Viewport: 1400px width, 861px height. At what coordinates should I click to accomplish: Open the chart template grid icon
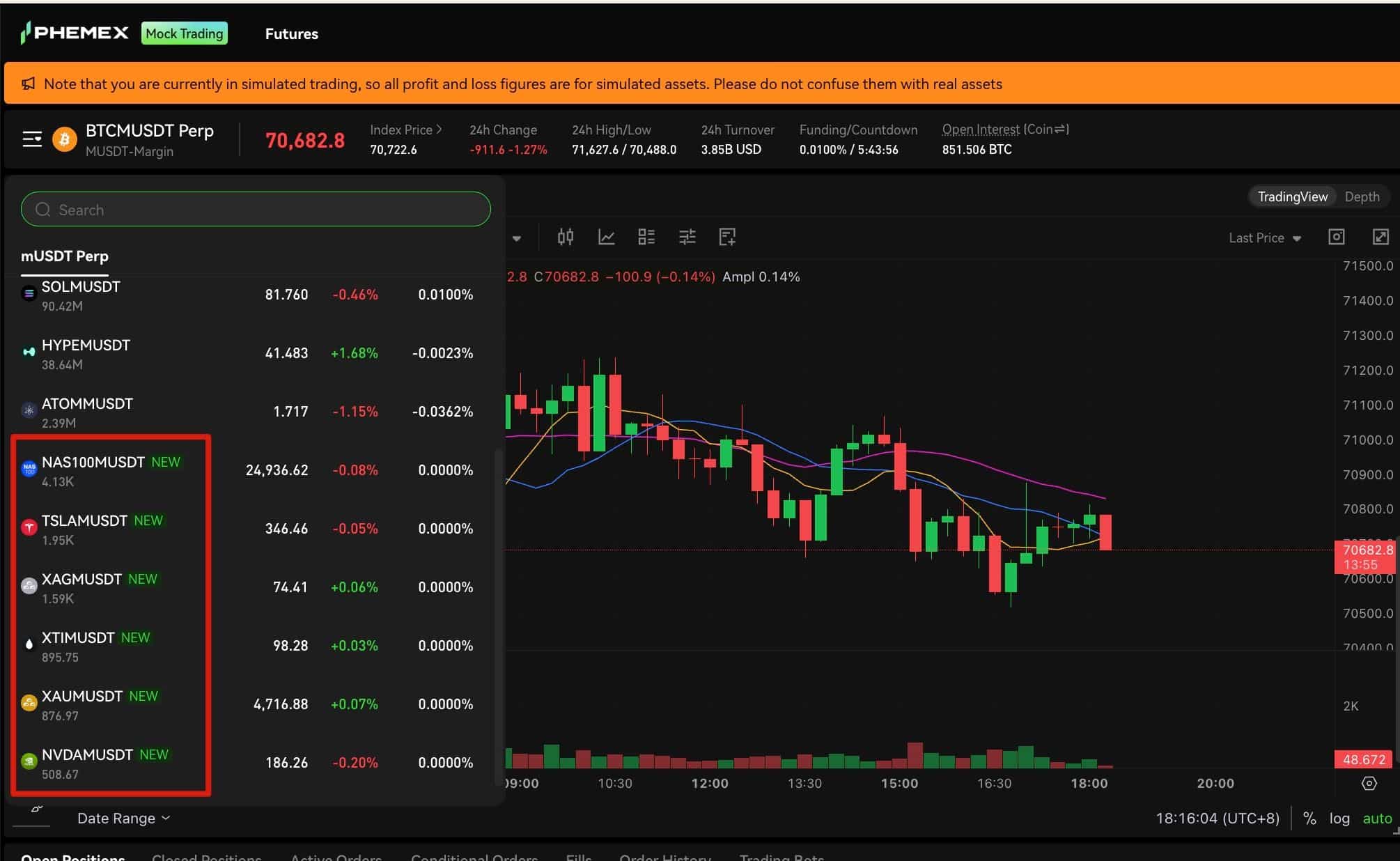pyautogui.click(x=646, y=238)
